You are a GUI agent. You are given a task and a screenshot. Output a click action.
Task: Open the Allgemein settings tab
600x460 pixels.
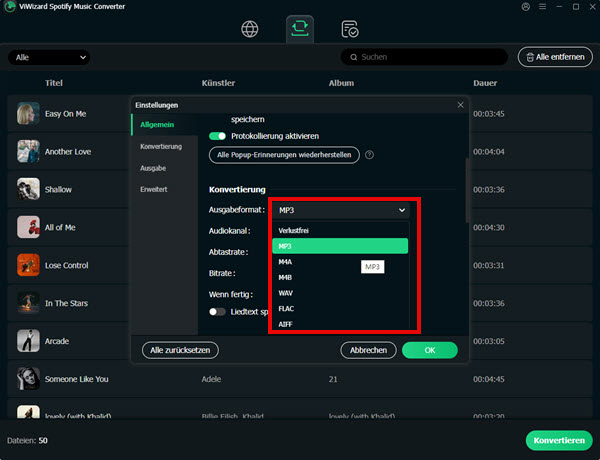pyautogui.click(x=165, y=125)
